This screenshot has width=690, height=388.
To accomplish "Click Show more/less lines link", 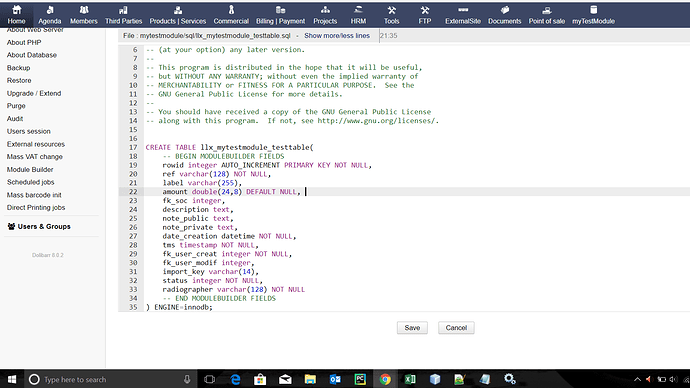I will point(337,36).
